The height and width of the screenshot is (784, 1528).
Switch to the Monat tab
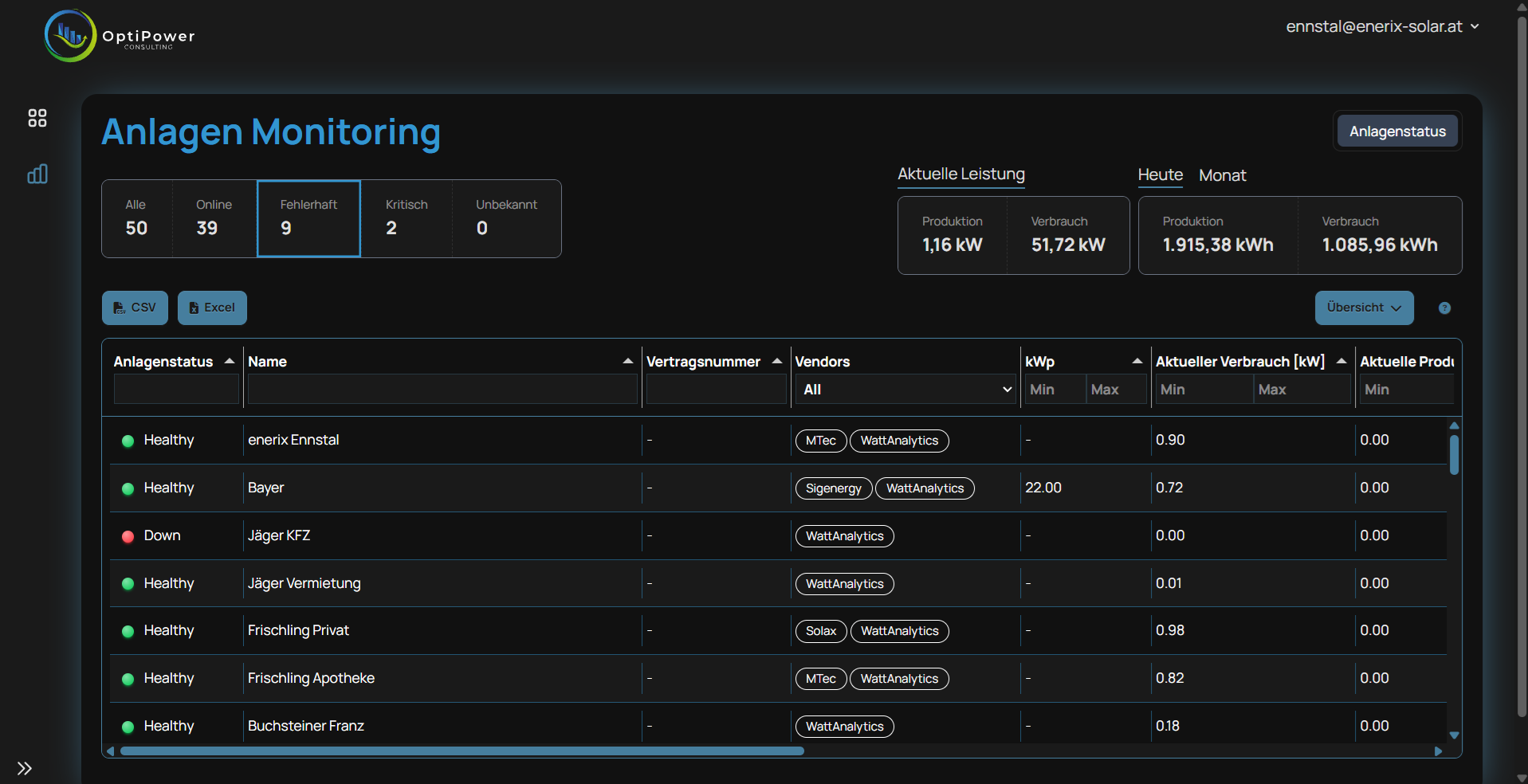pos(1222,175)
